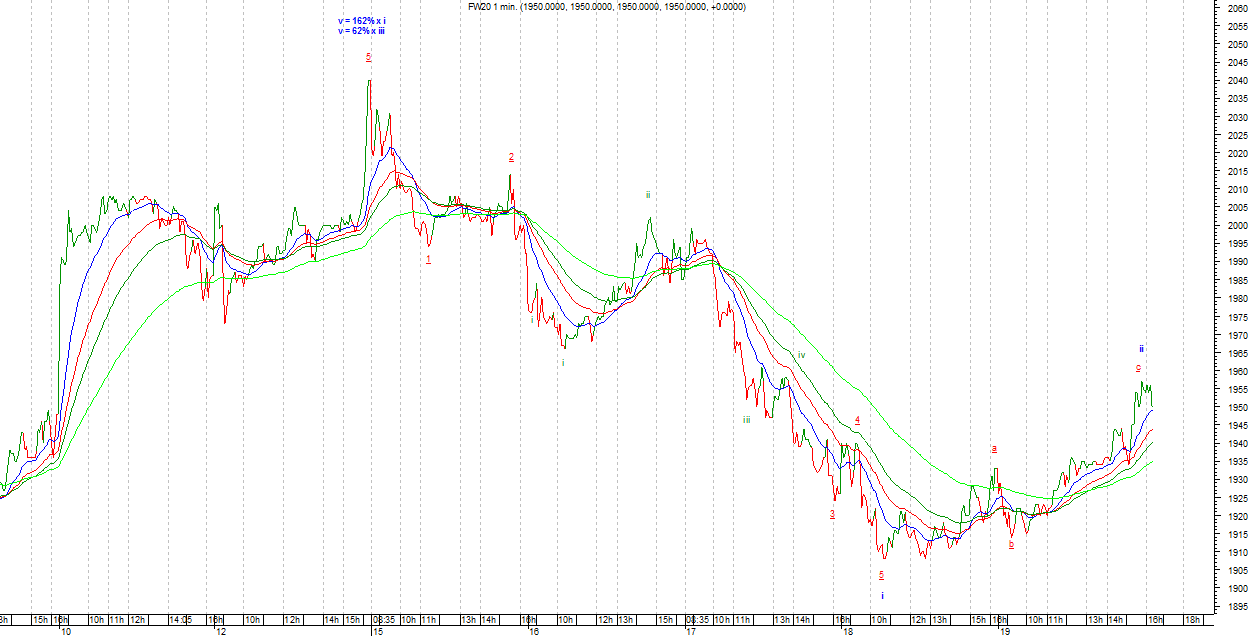1250x636 pixels.
Task: Click blue wave label i below lowest trough
Action: click(882, 595)
